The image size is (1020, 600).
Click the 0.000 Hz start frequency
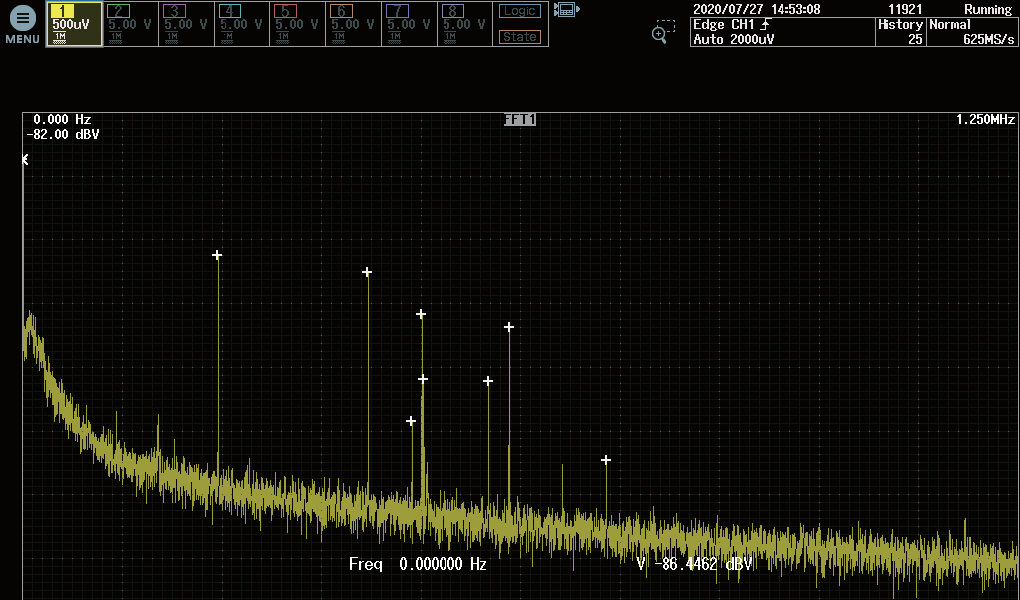pyautogui.click(x=62, y=119)
